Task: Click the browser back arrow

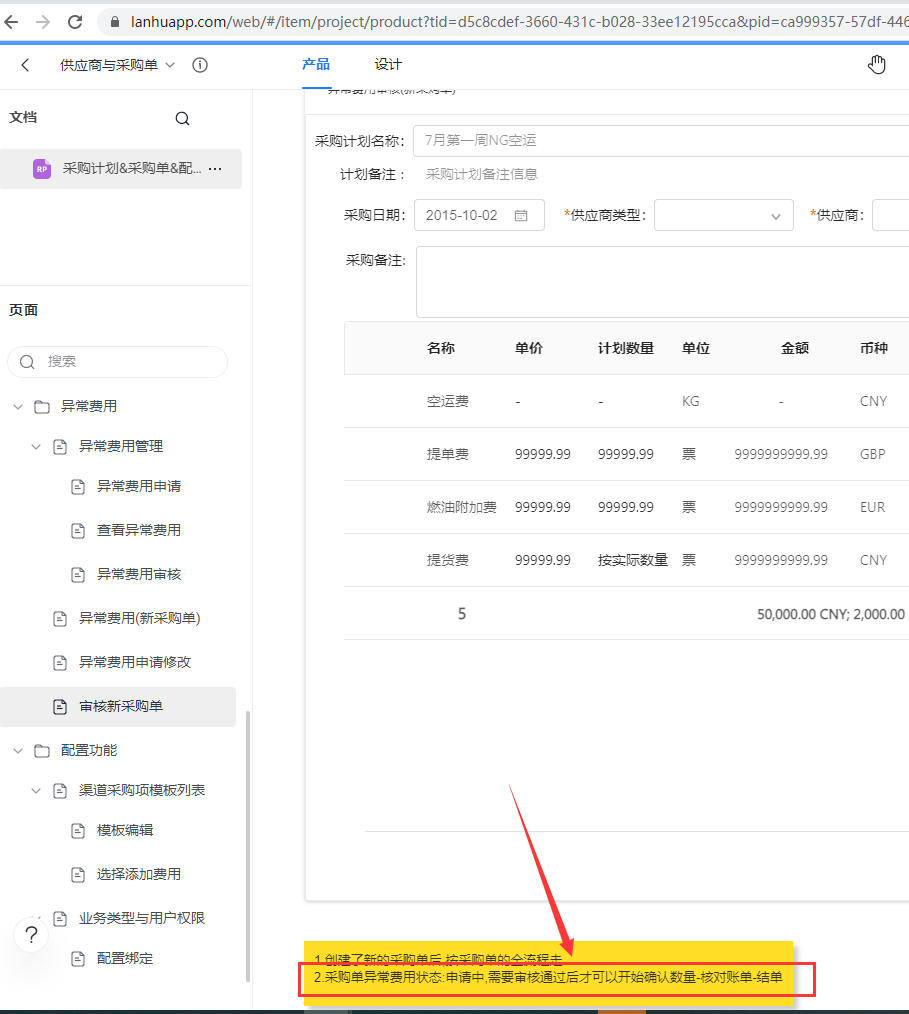Action: 13,21
